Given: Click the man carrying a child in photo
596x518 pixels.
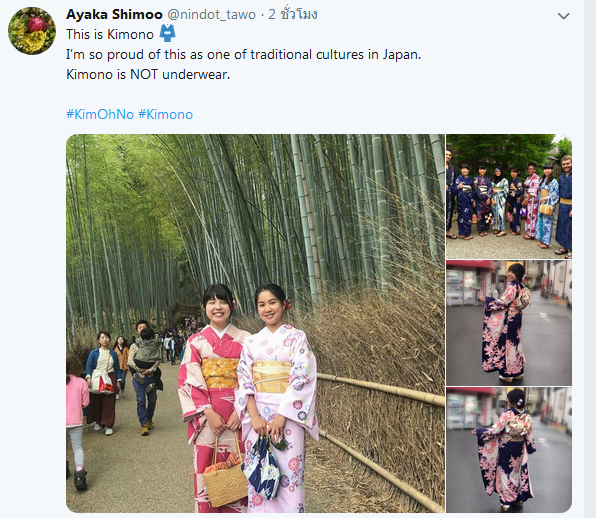Looking at the screenshot, I should click(x=146, y=377).
